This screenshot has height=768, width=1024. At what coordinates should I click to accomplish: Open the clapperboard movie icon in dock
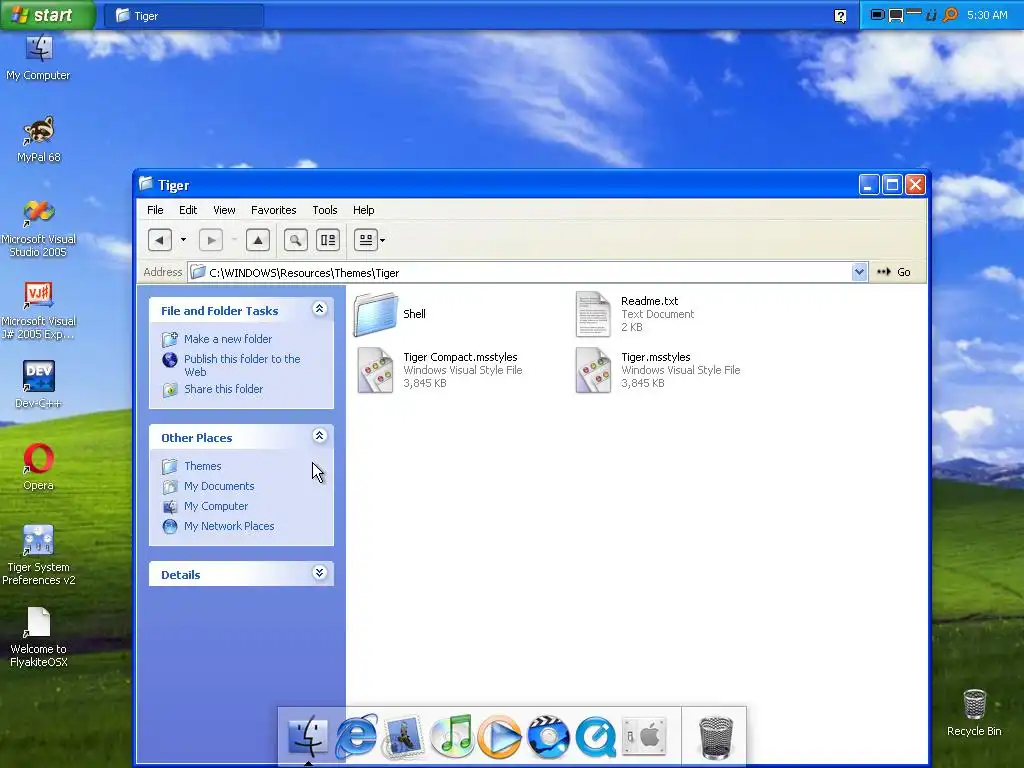(548, 737)
